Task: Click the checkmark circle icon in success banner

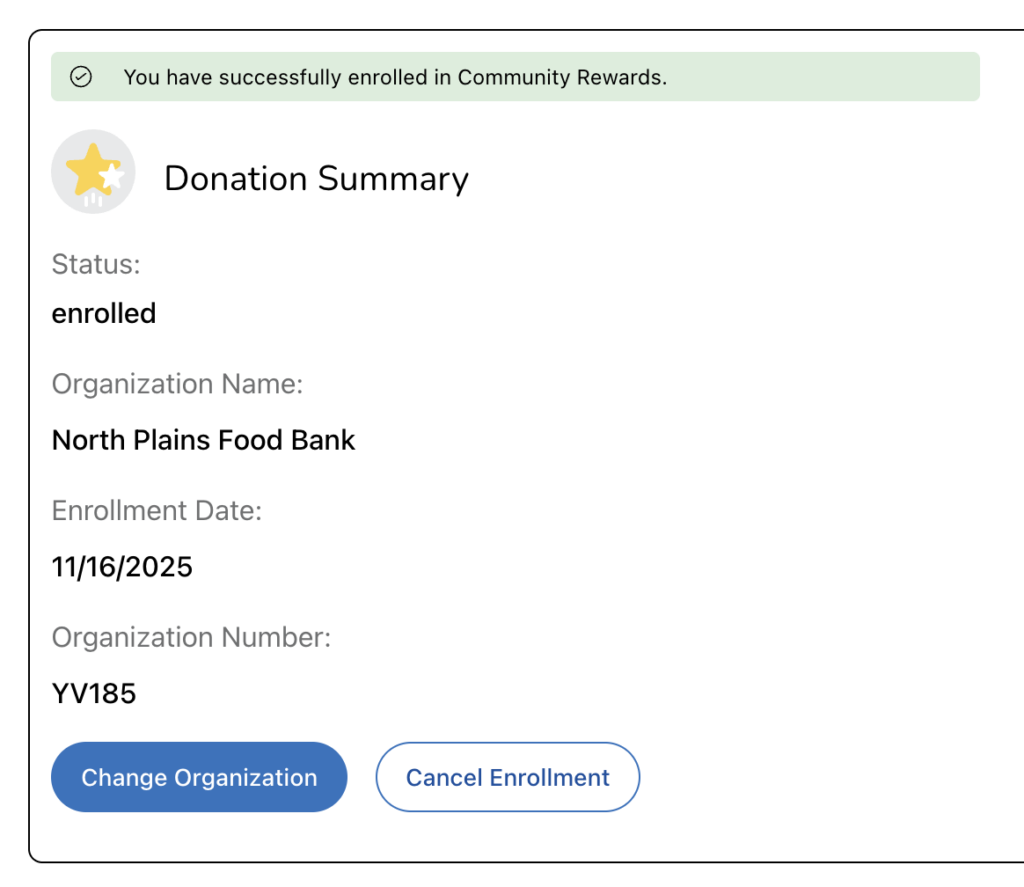Action: [x=81, y=77]
